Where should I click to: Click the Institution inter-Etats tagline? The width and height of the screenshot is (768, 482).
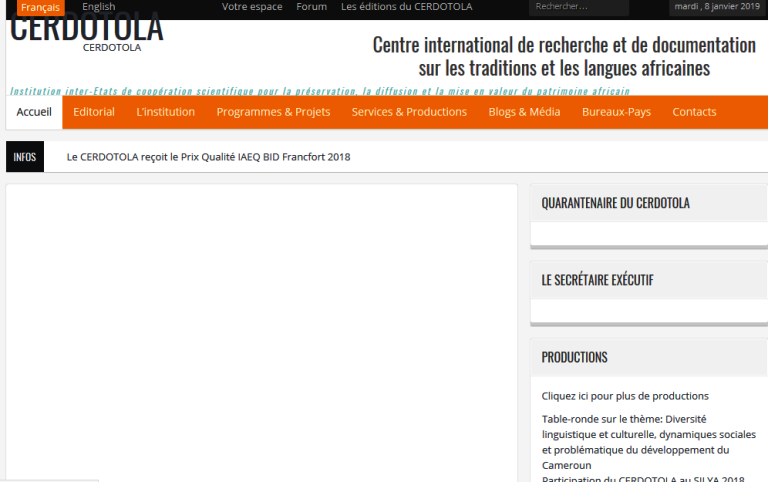(320, 91)
